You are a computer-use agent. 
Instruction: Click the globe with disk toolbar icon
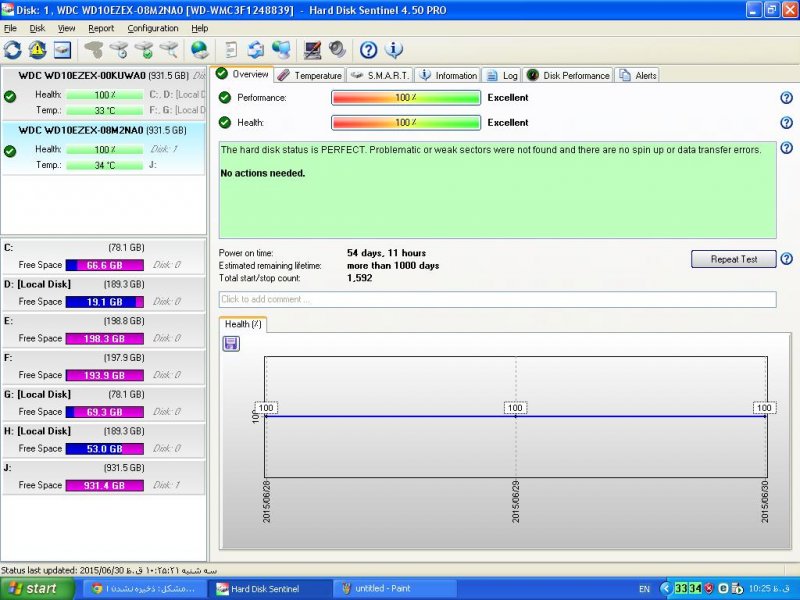point(199,50)
